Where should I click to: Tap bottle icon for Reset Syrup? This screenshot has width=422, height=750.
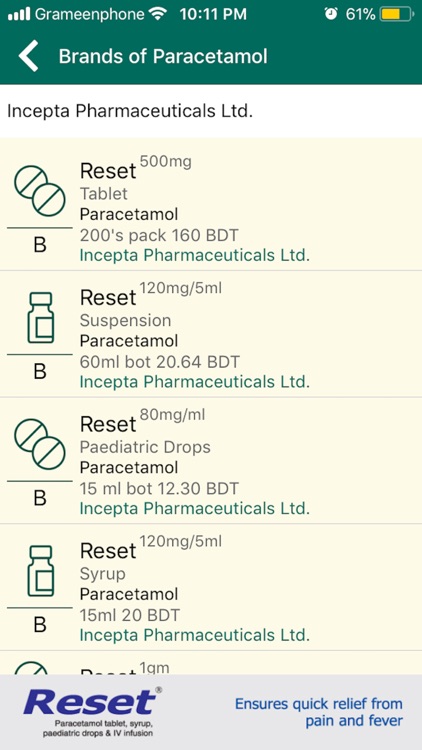40,571
